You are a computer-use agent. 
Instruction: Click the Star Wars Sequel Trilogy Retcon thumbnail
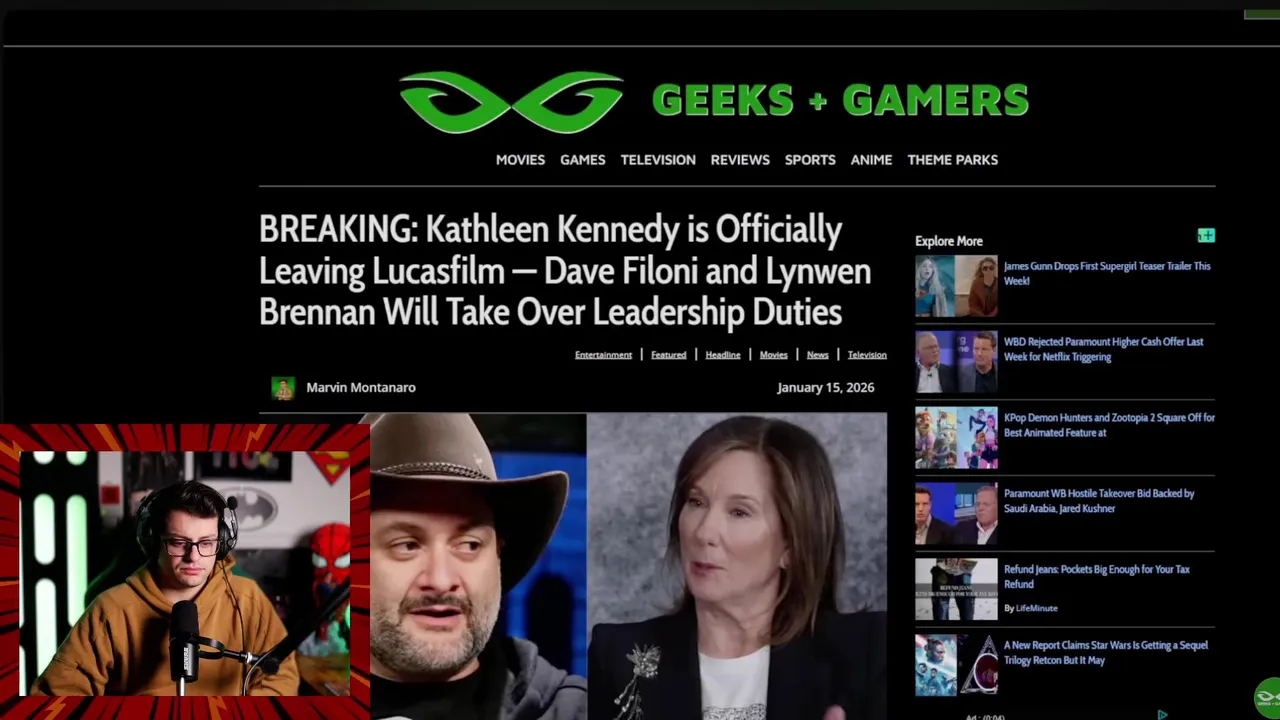(956, 665)
